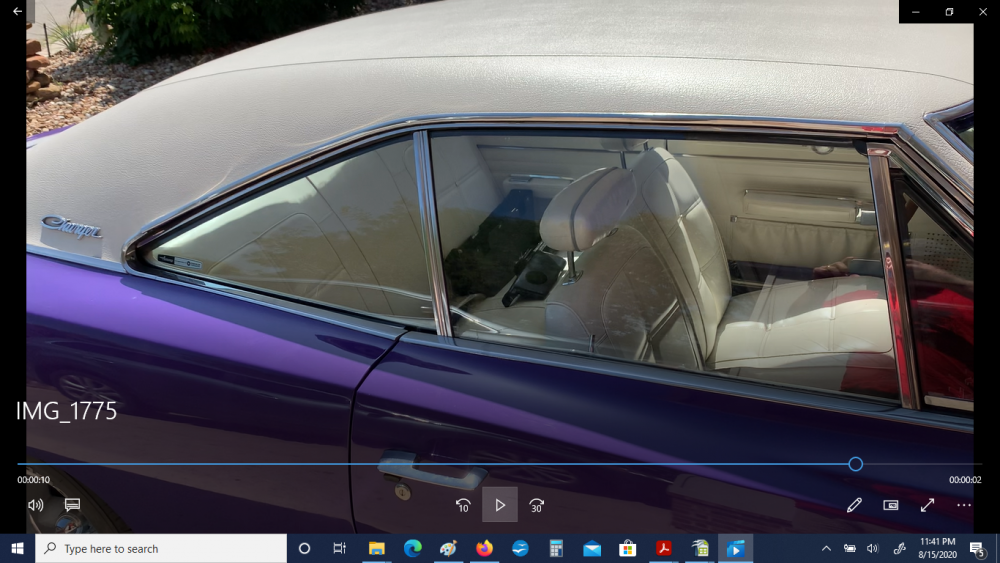Open the notification action center

[977, 548]
